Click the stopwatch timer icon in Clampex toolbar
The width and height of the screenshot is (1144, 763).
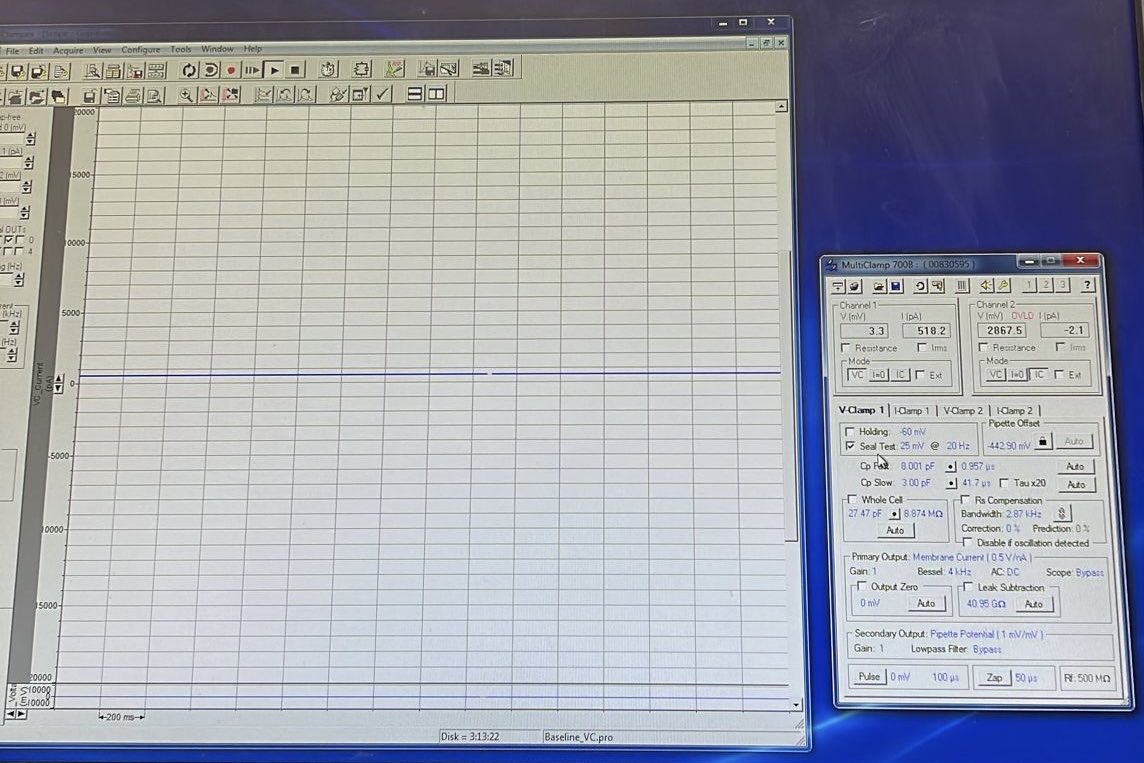pyautogui.click(x=328, y=69)
